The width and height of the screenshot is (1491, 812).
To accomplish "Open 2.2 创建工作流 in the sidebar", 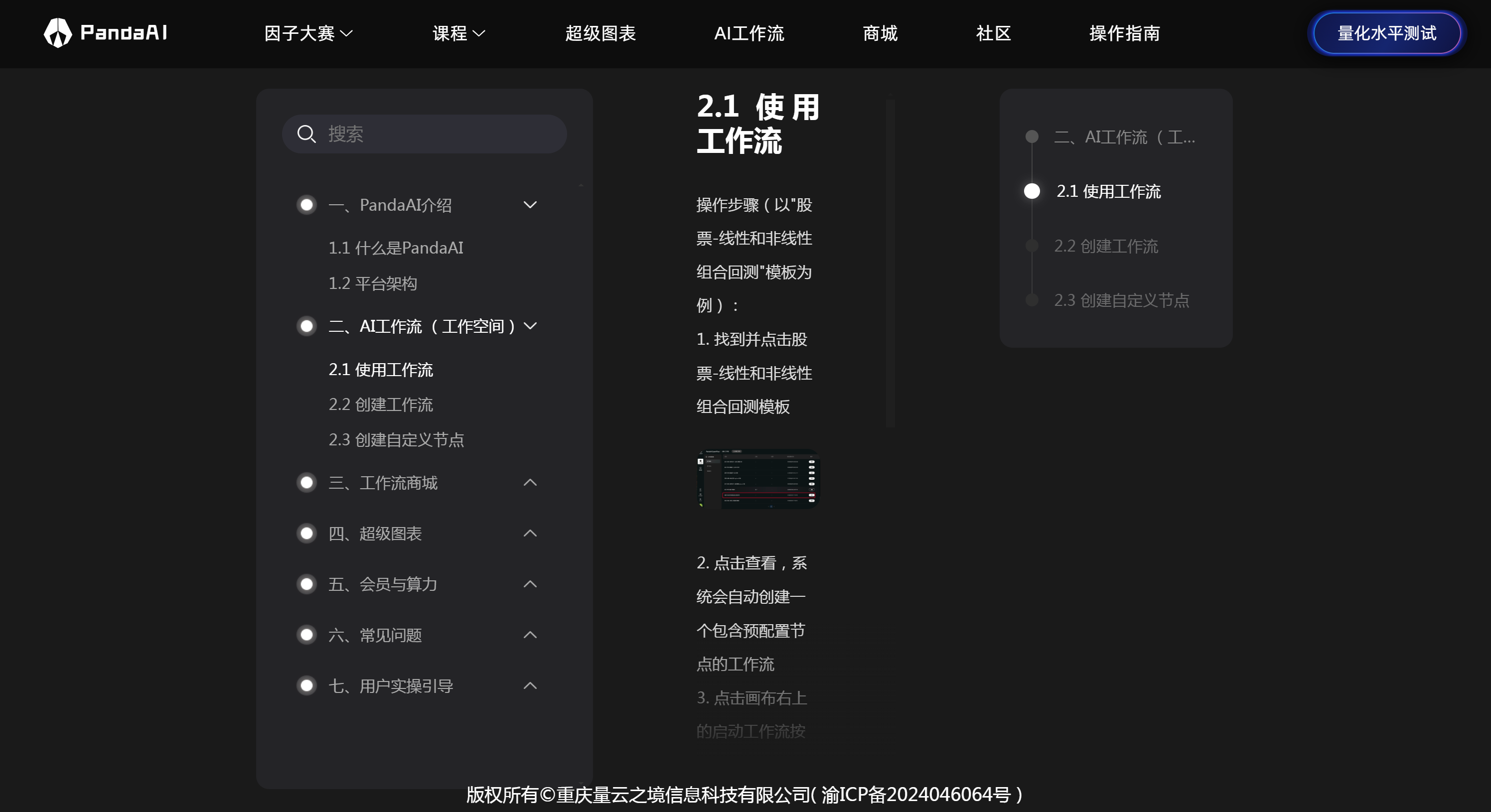I will (x=381, y=405).
